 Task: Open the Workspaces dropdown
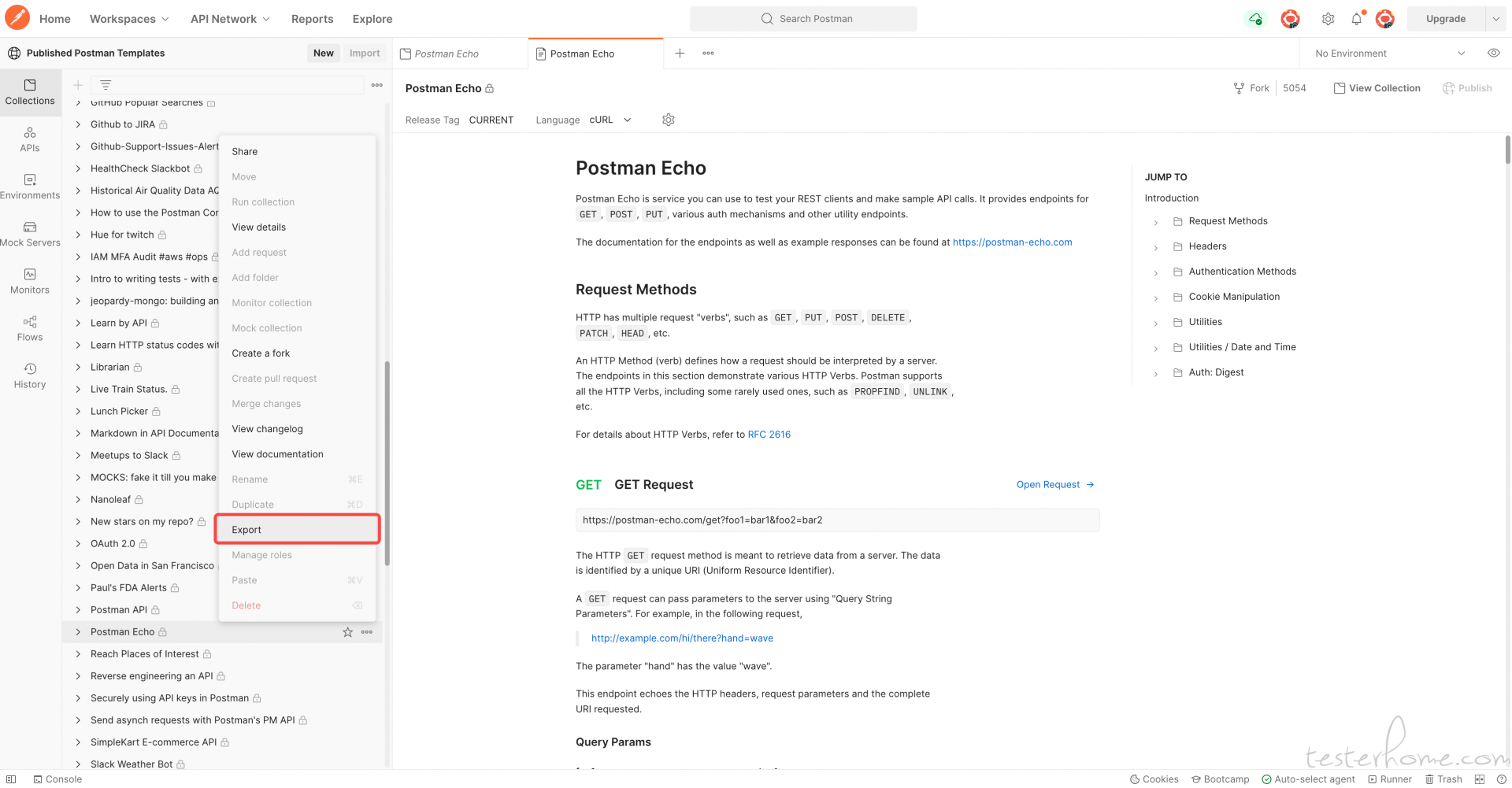pyautogui.click(x=129, y=19)
